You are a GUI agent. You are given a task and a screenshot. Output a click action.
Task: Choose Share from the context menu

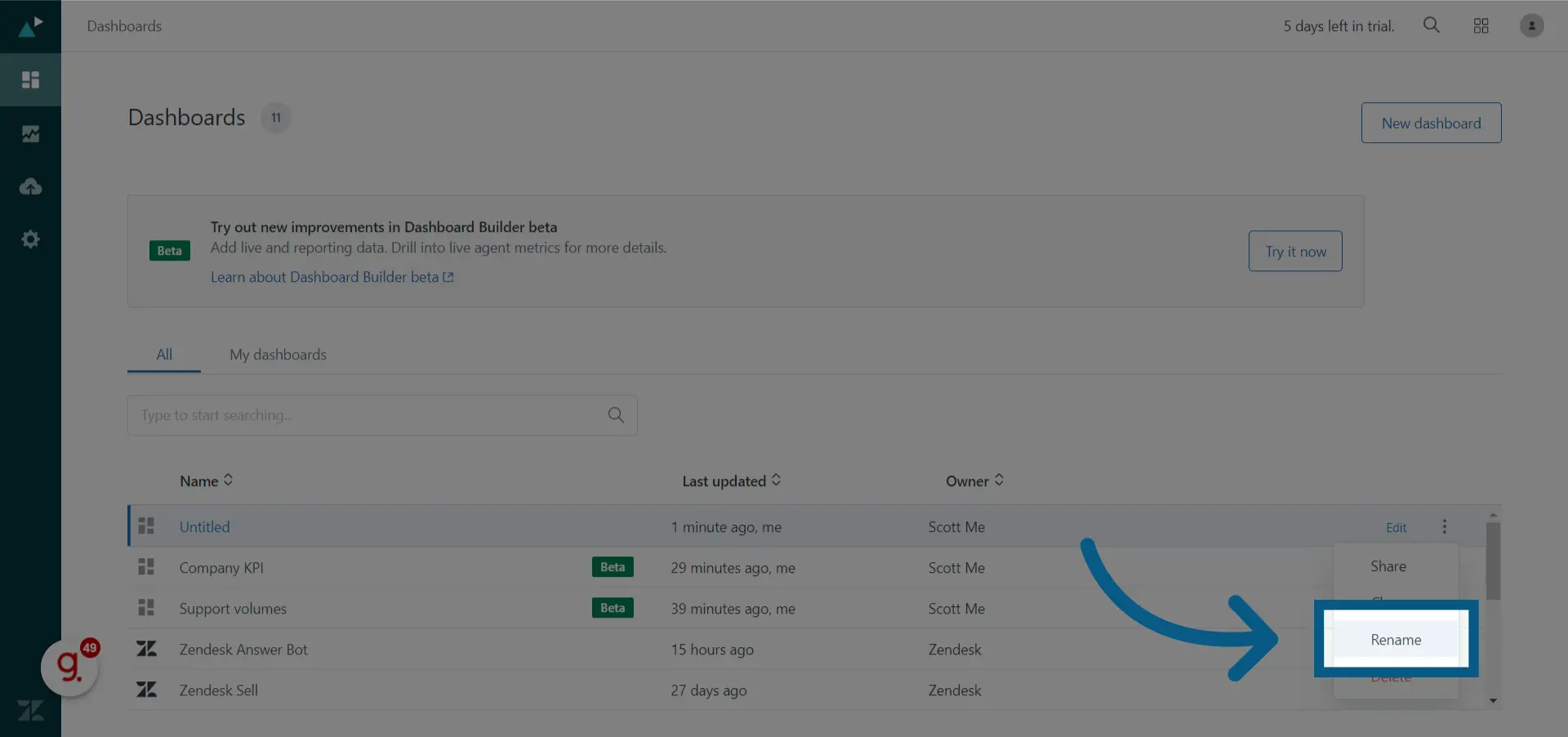point(1388,566)
